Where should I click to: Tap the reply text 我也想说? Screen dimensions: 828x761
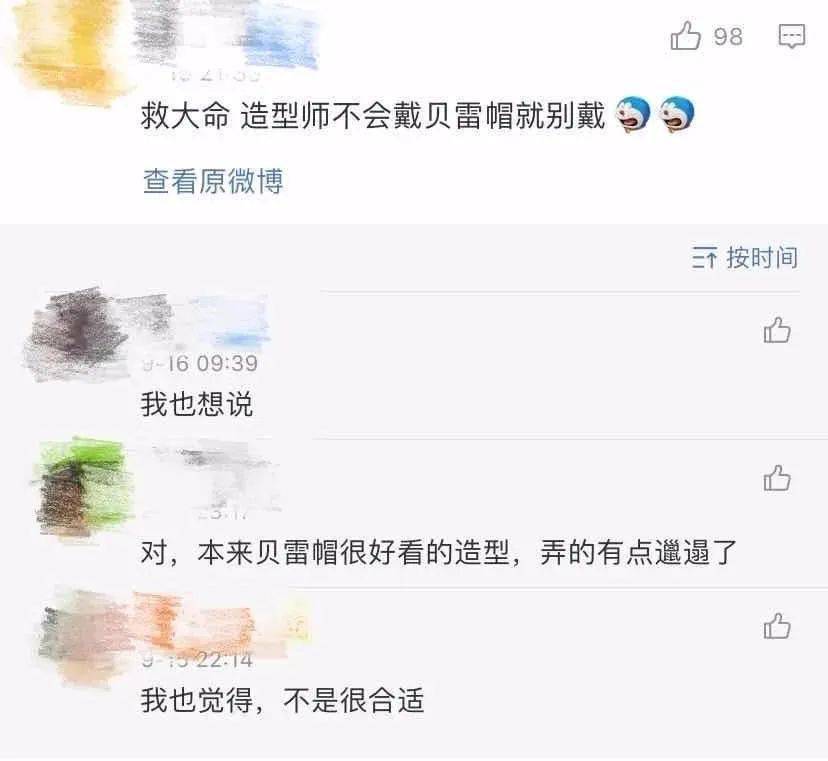(x=196, y=405)
